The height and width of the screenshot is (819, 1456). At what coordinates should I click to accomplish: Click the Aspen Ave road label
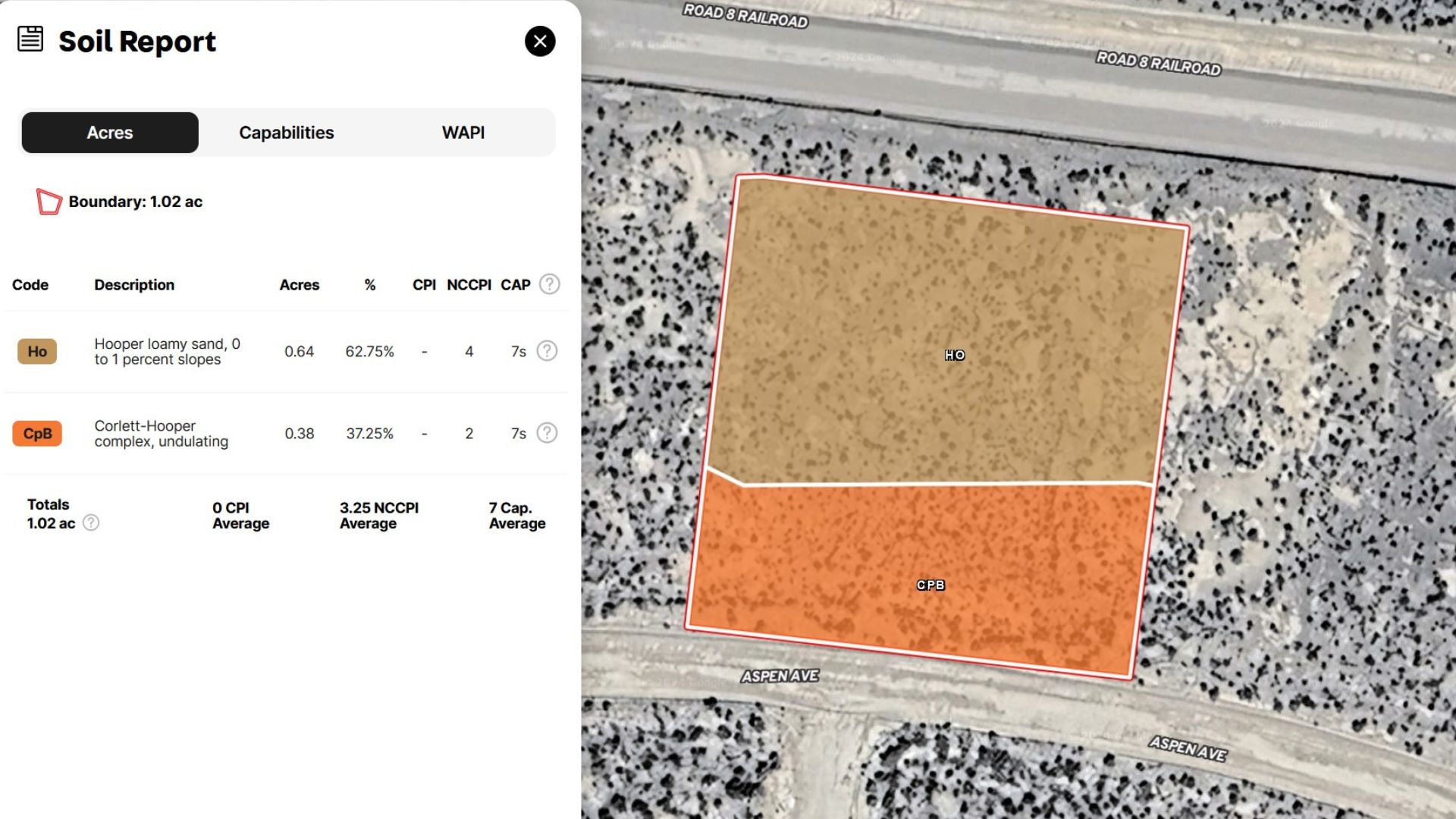pos(780,676)
